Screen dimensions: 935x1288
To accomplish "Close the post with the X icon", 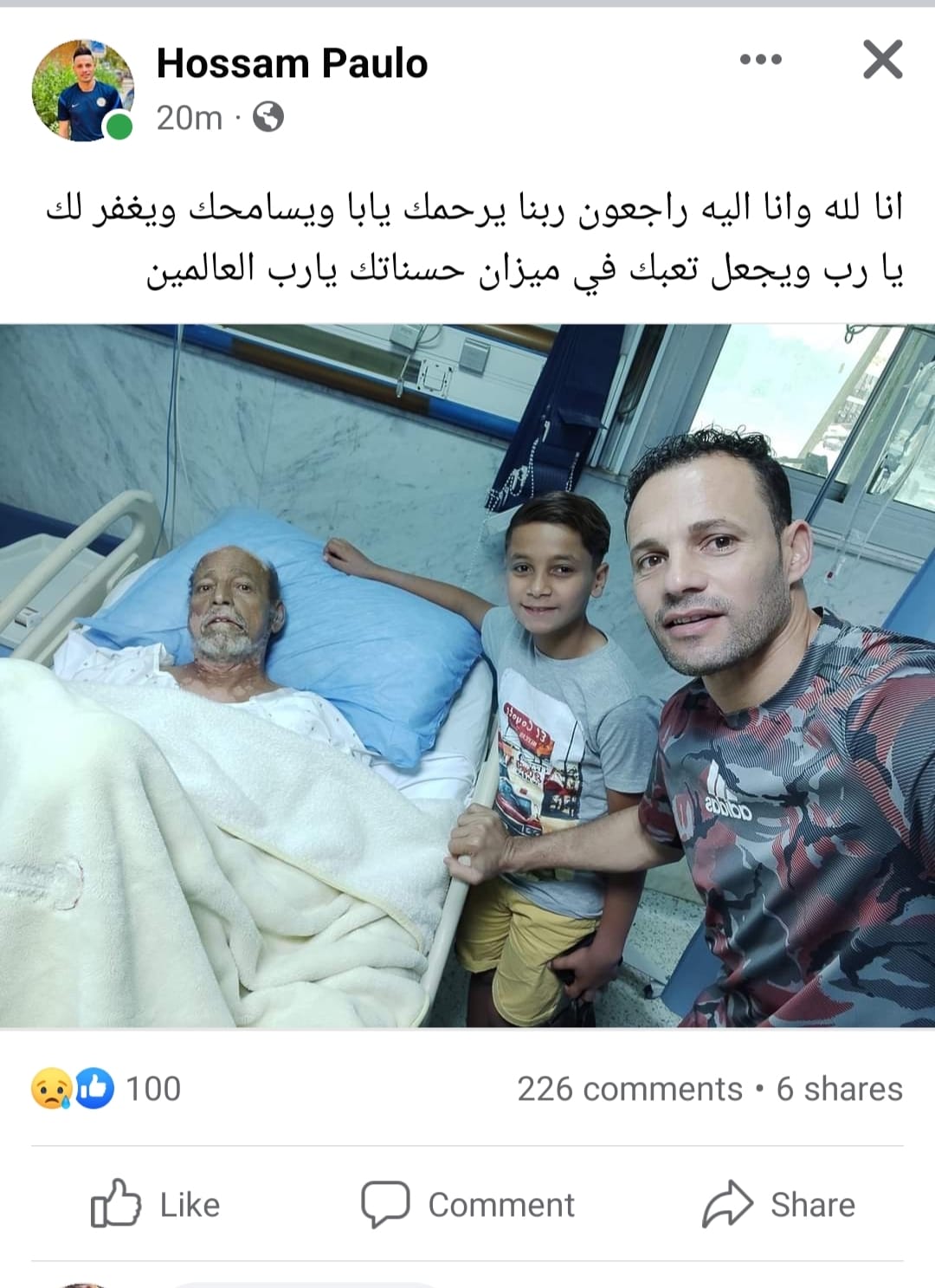I will tap(882, 60).
